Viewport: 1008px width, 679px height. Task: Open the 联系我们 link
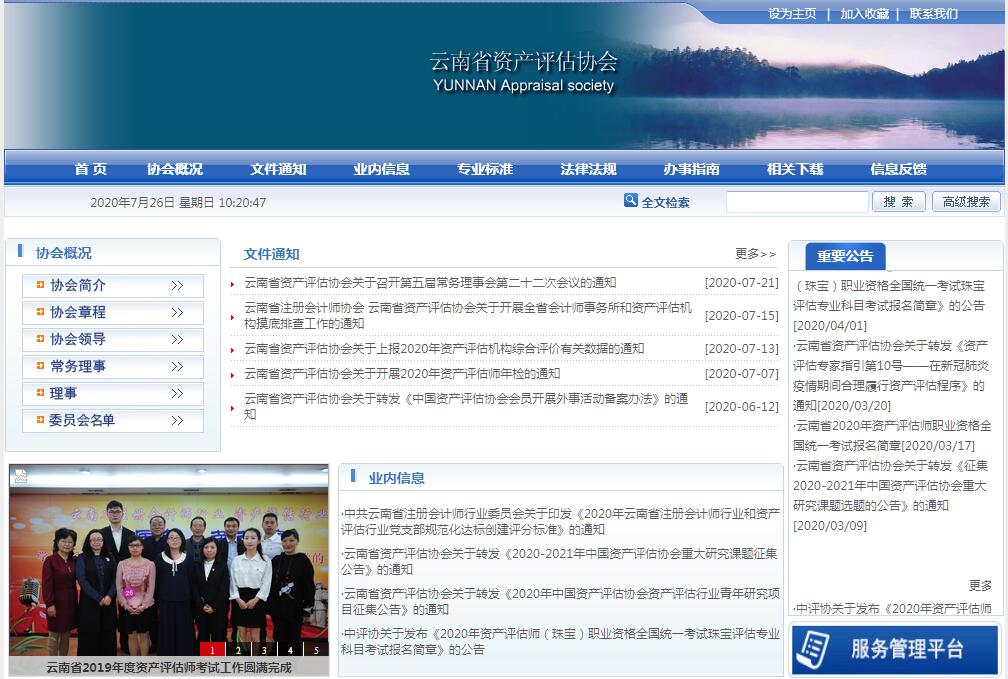pyautogui.click(x=933, y=14)
